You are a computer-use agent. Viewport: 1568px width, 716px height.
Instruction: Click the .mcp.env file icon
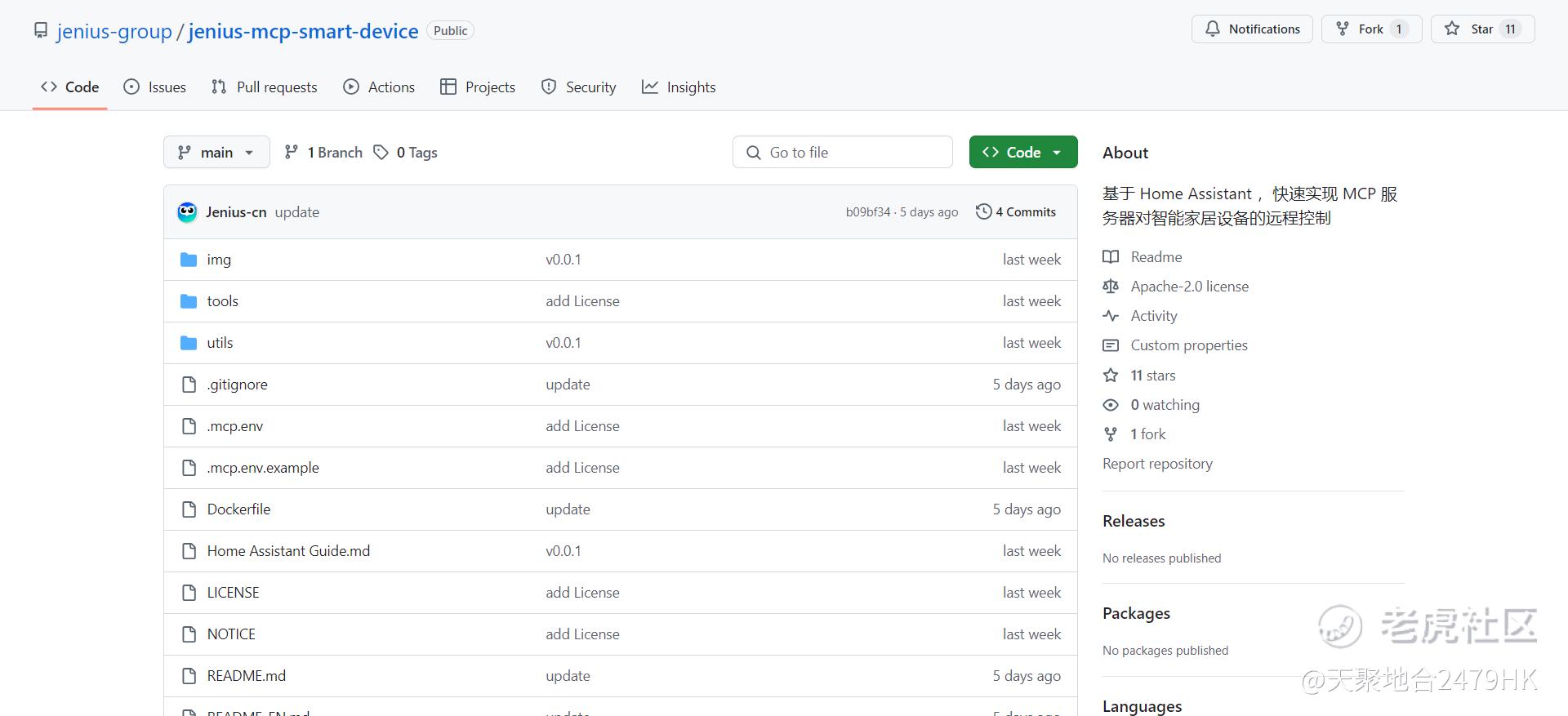point(189,426)
